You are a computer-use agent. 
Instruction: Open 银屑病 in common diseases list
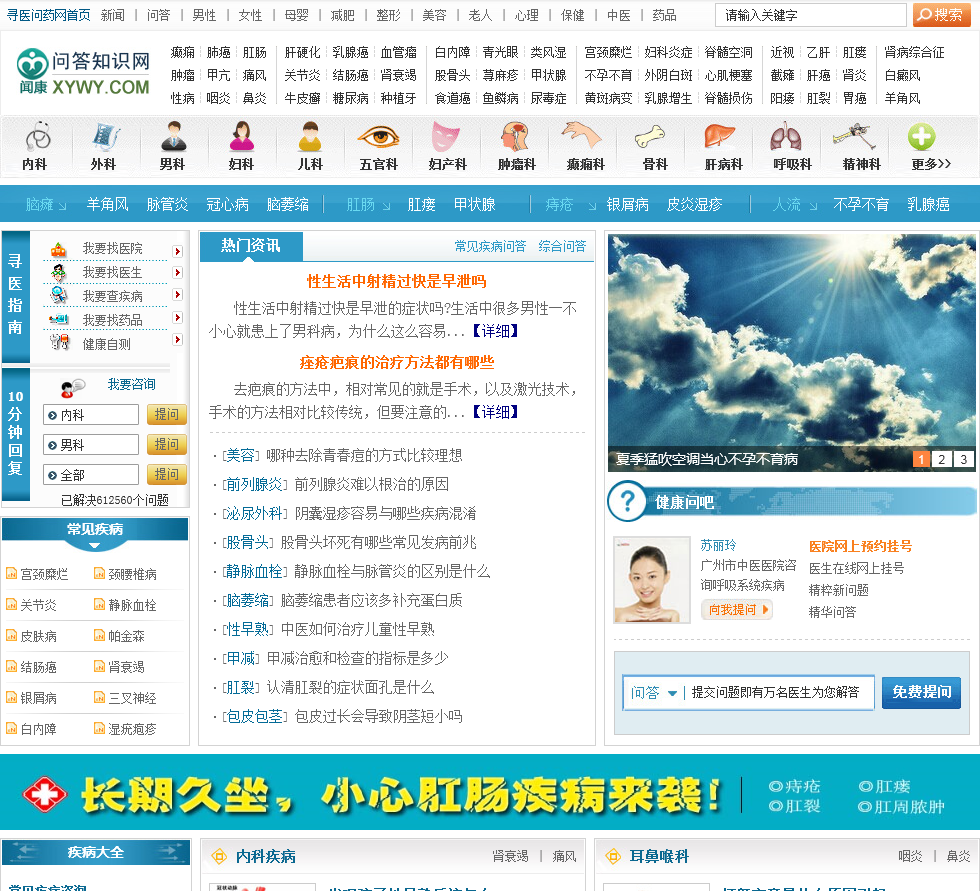point(38,698)
